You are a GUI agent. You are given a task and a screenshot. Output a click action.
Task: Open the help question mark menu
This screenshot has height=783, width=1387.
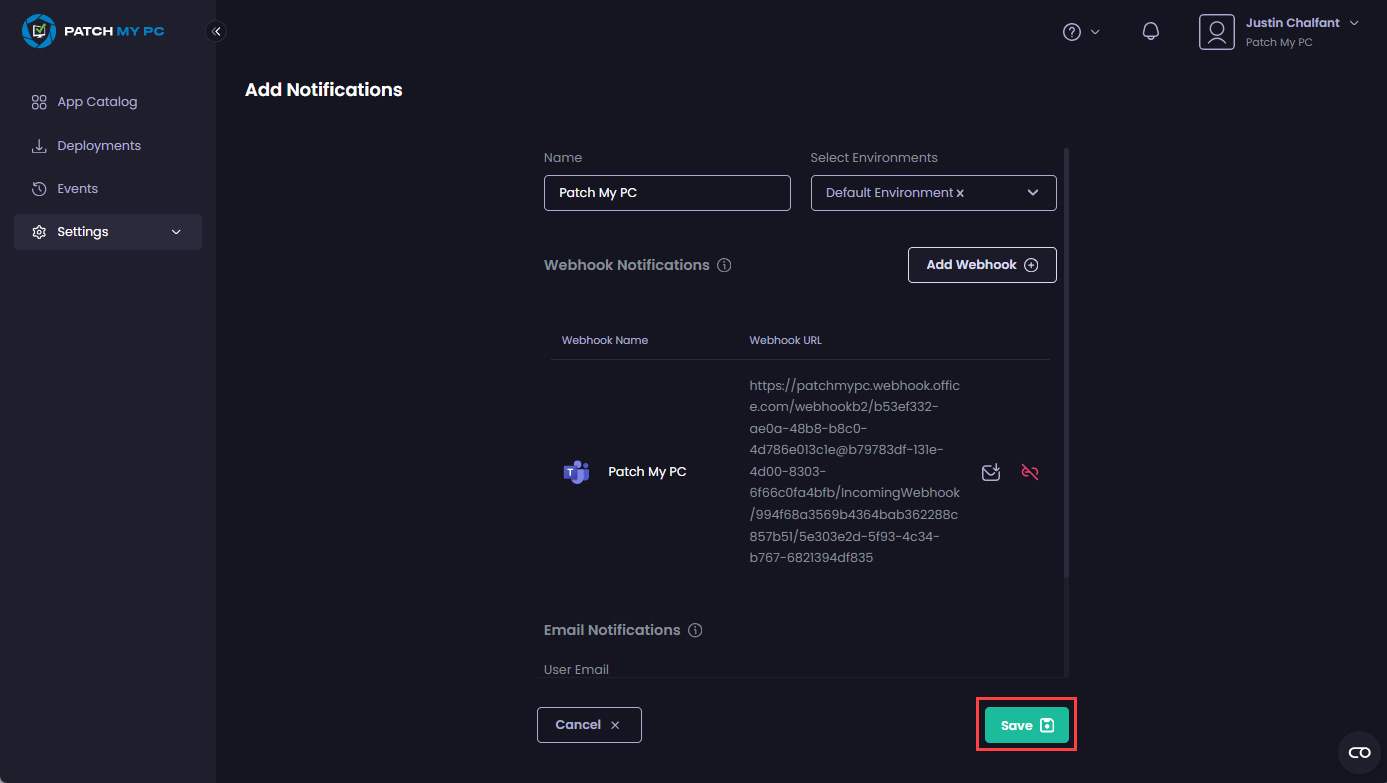coord(1072,32)
